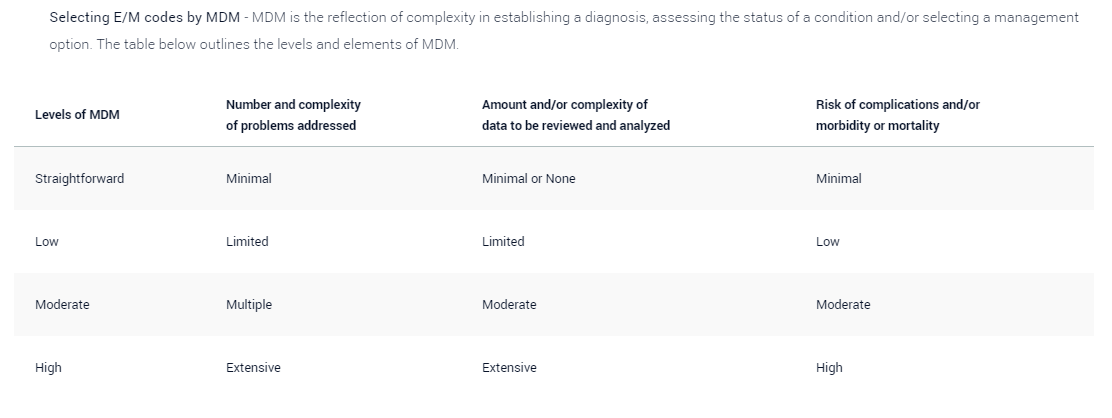Click 'Selecting E/M codes by MDM' heading text
Screen dimensions: 1112x418
(145, 18)
